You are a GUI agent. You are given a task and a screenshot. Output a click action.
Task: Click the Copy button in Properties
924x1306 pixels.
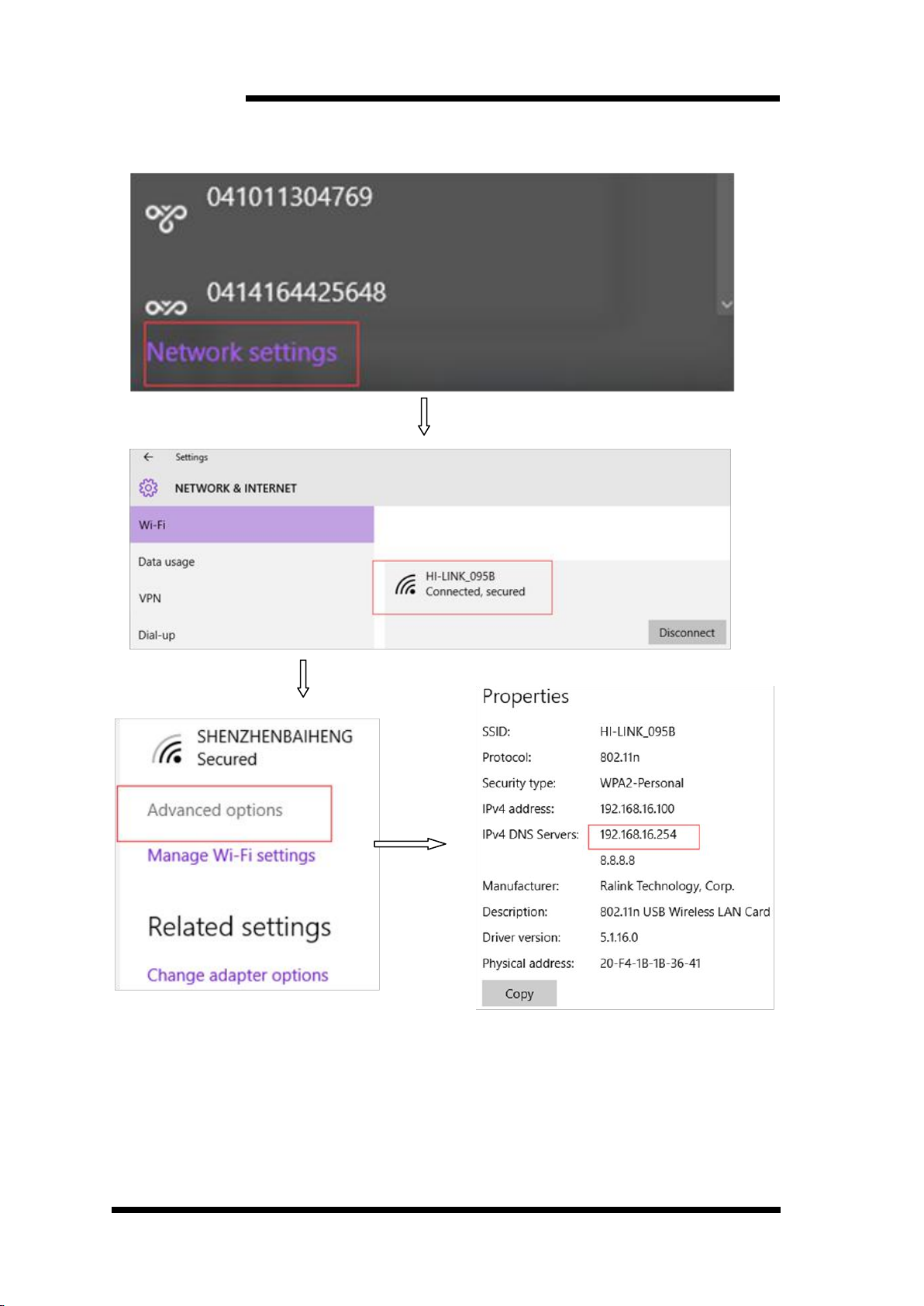tap(519, 994)
